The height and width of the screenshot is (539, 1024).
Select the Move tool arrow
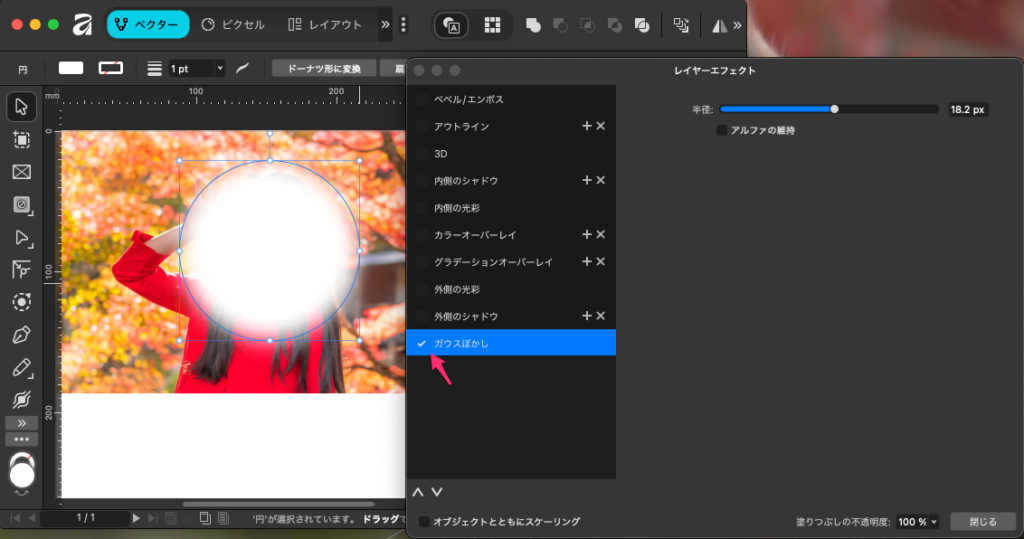point(21,106)
